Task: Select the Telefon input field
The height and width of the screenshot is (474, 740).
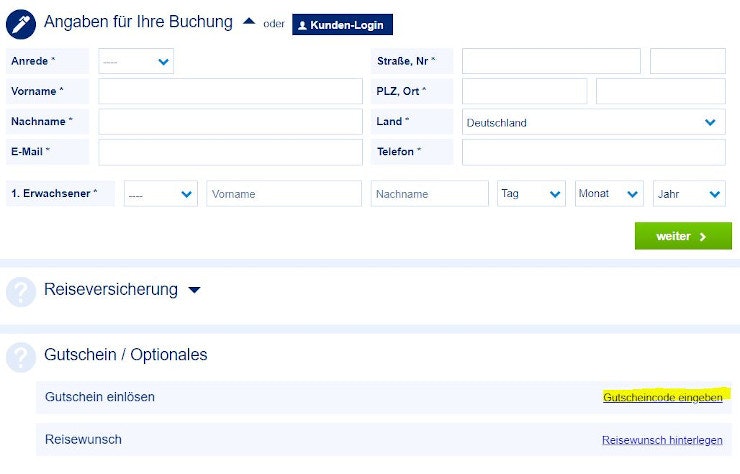Action: tap(594, 152)
